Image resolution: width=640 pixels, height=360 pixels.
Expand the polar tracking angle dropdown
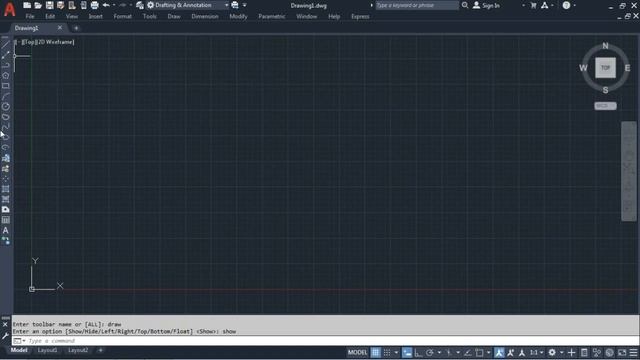point(439,353)
